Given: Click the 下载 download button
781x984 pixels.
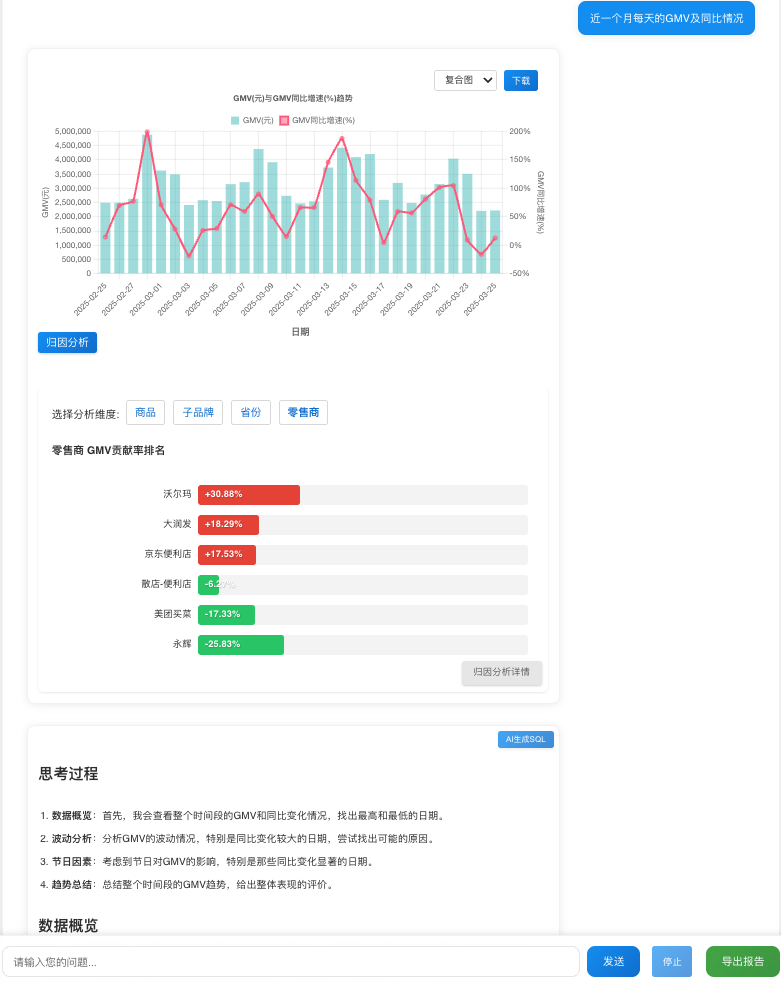Looking at the screenshot, I should tap(521, 80).
